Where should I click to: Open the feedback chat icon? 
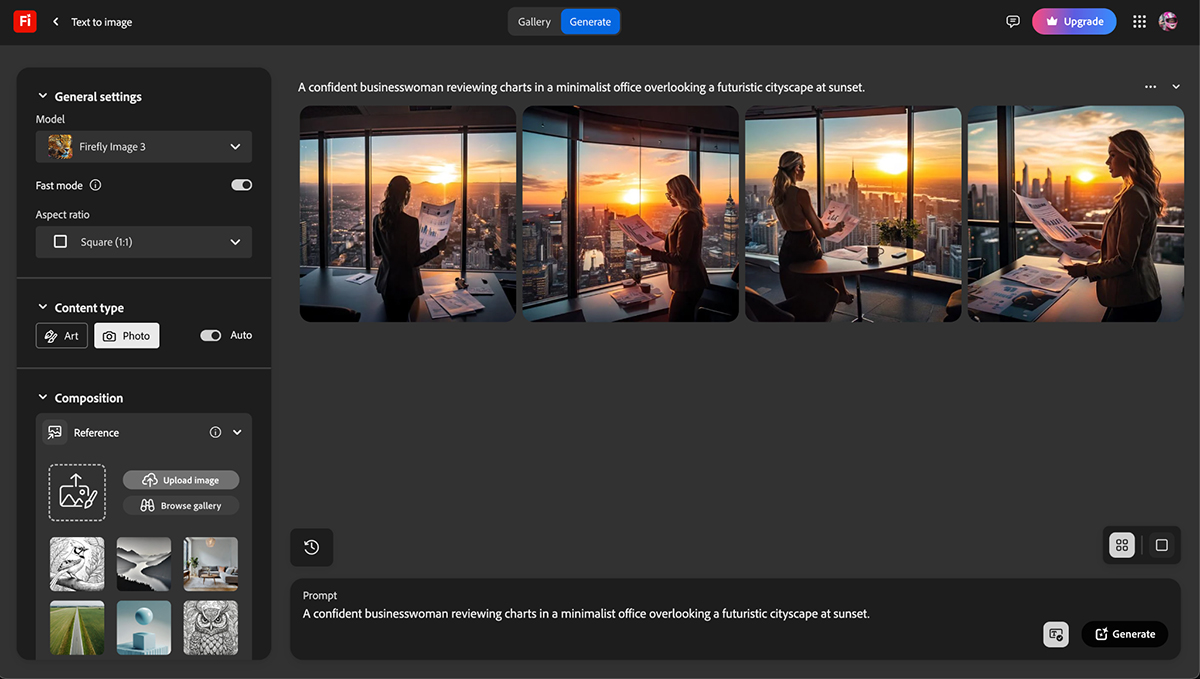pos(1012,21)
